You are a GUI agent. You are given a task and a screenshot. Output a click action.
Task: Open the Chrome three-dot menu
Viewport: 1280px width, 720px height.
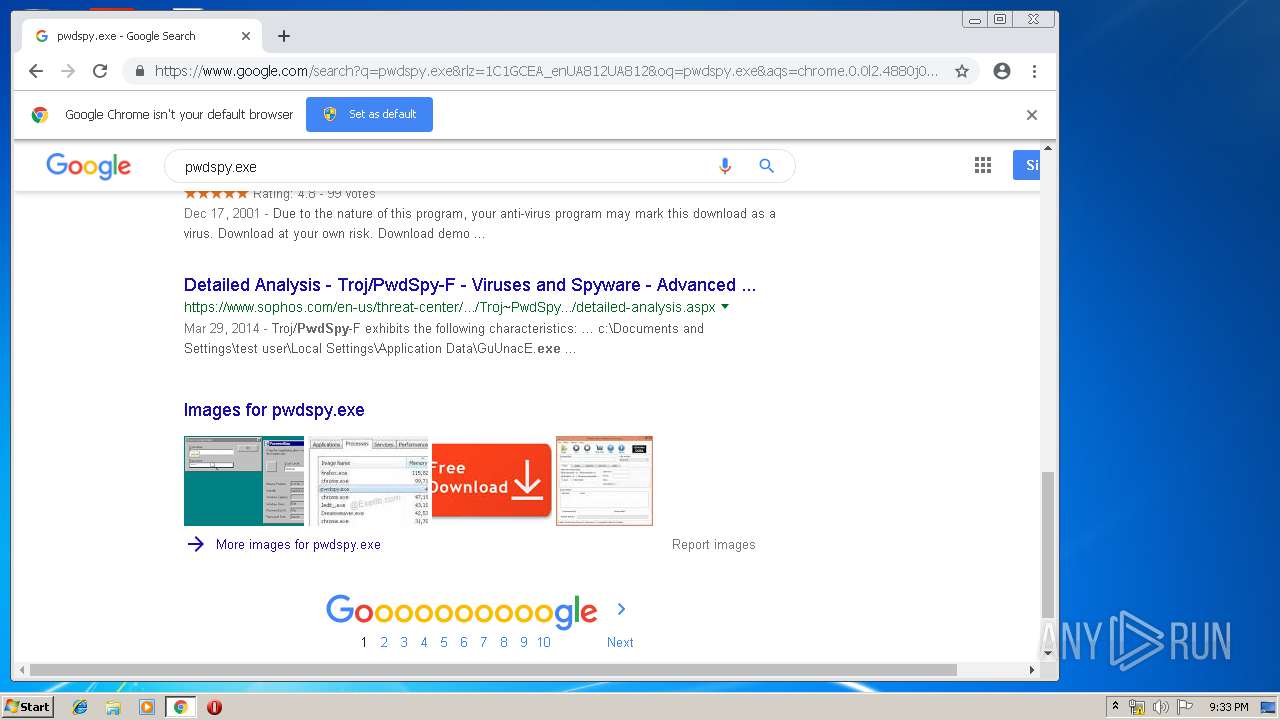pyautogui.click(x=1034, y=71)
